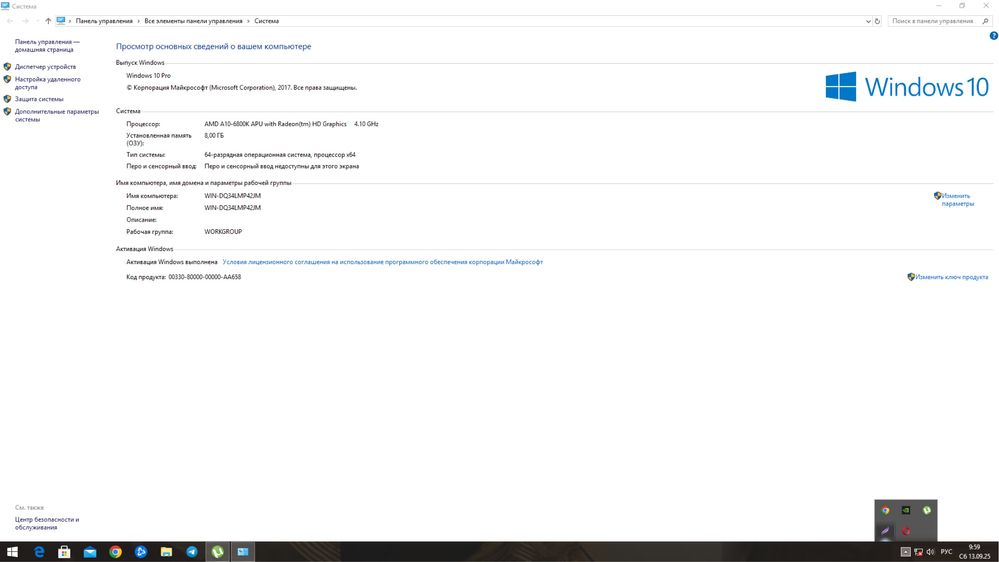
Task: Select Все элементы панели управления breadcrumb
Action: 193,21
